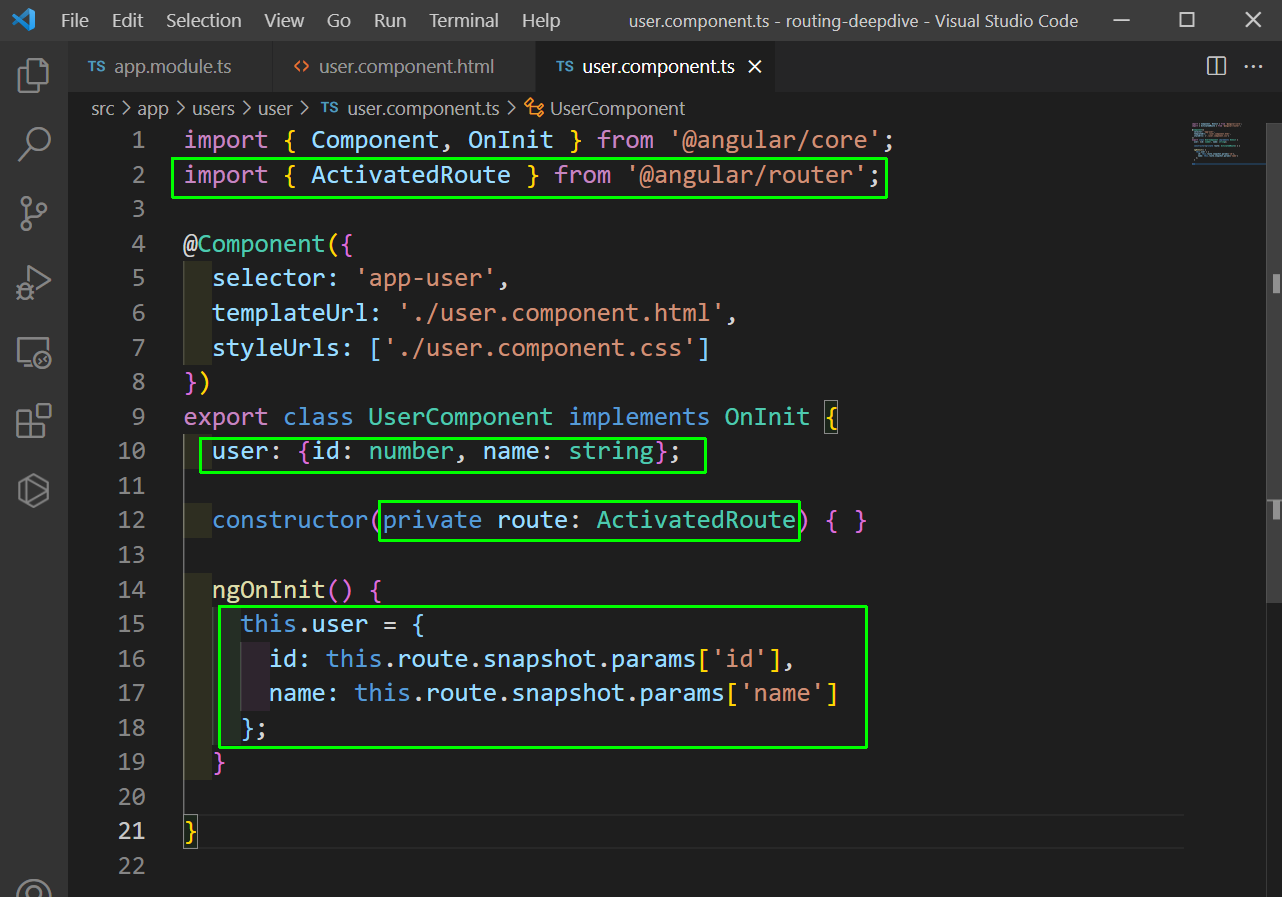This screenshot has width=1282, height=897.
Task: Click line number 12 in the gutter
Action: (x=131, y=520)
